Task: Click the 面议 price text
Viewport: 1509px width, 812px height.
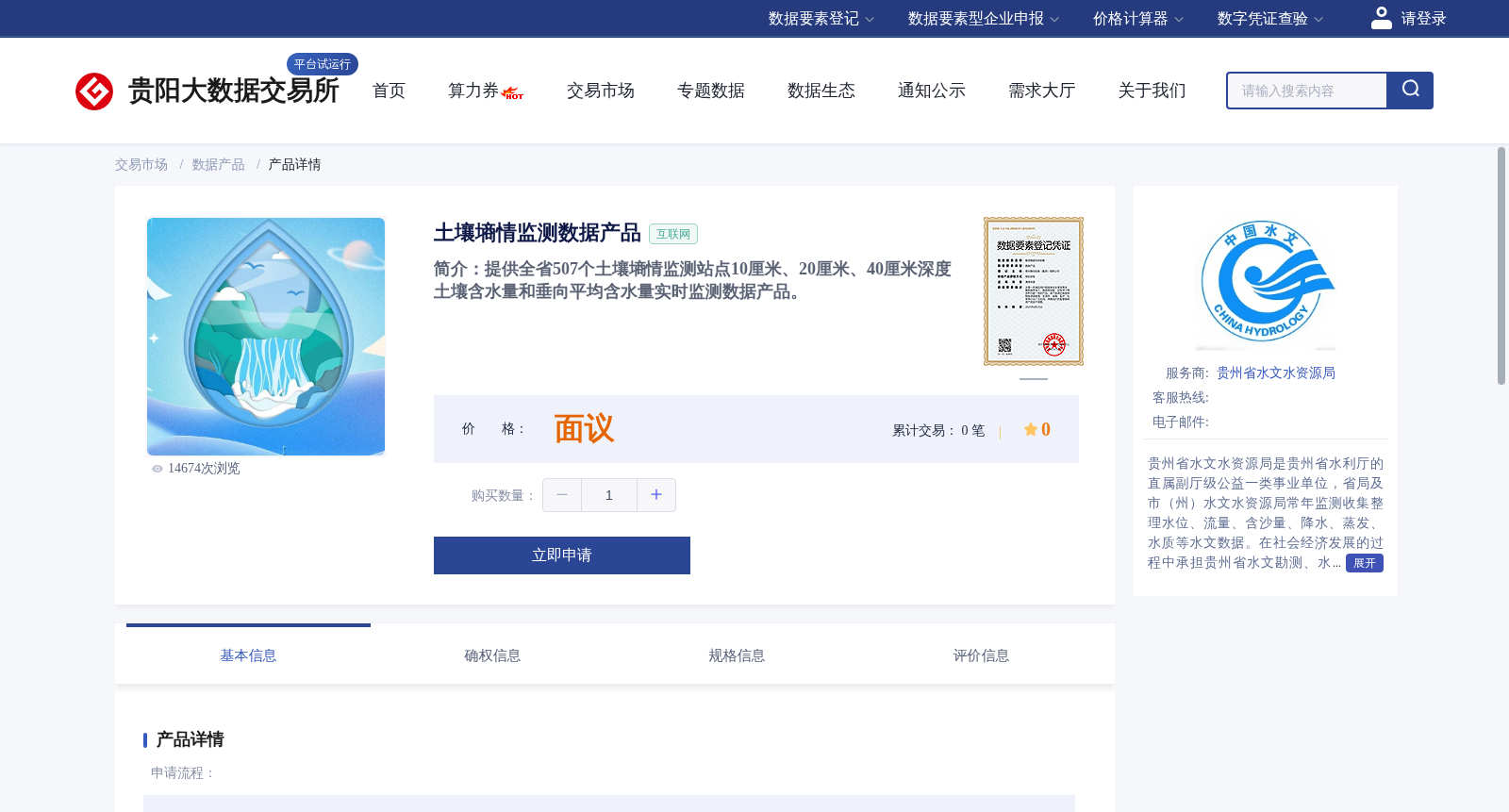Action: point(584,429)
